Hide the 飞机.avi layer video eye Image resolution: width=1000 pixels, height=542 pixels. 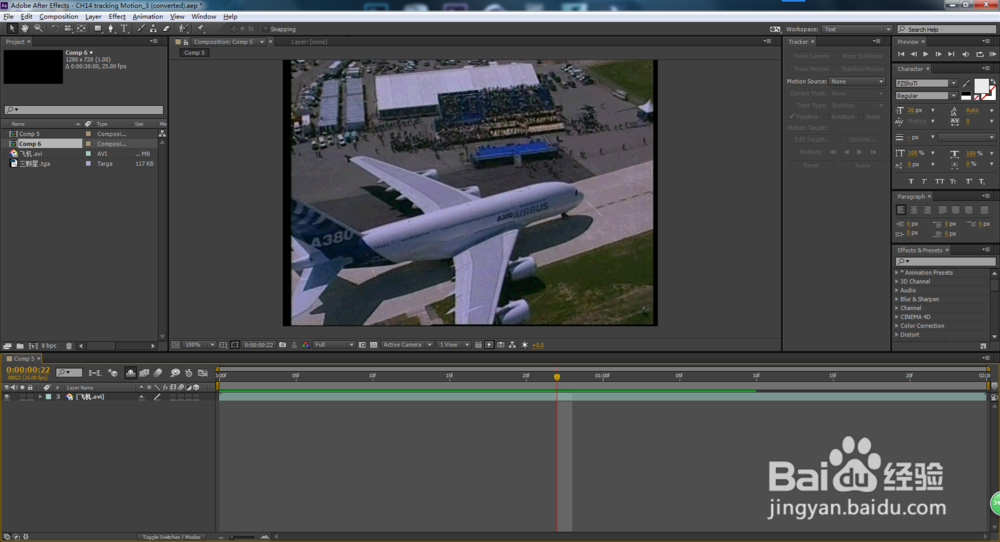tap(7, 397)
